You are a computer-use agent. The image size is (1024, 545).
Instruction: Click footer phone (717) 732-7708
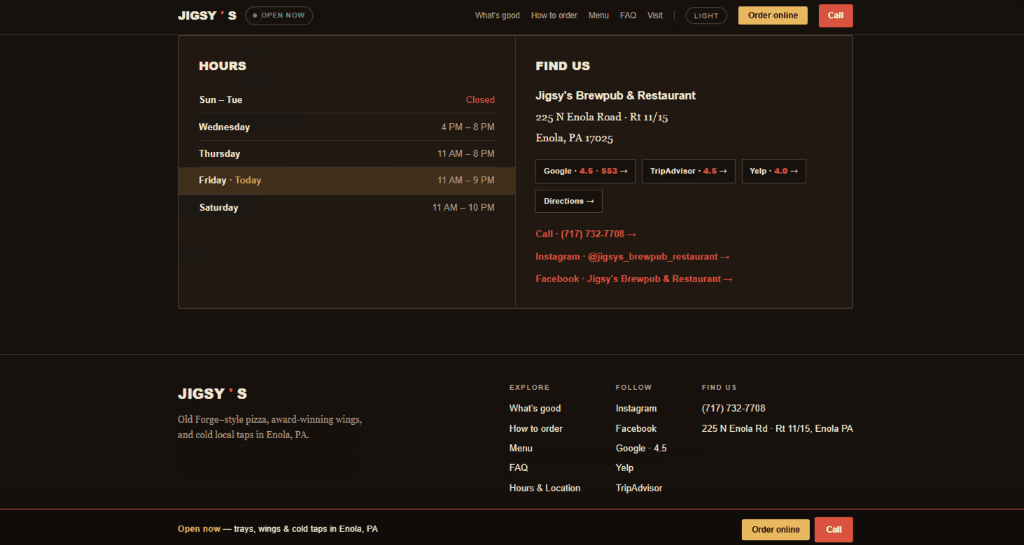point(733,409)
